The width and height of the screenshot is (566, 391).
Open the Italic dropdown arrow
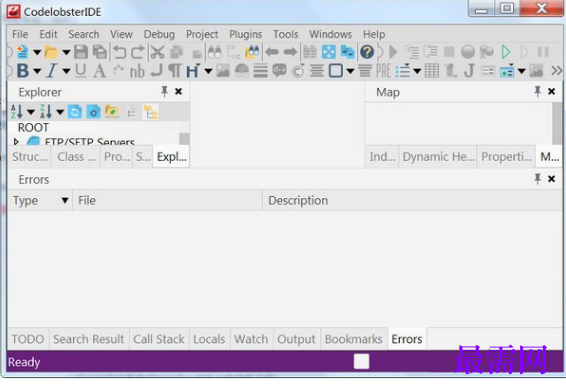coord(66,71)
